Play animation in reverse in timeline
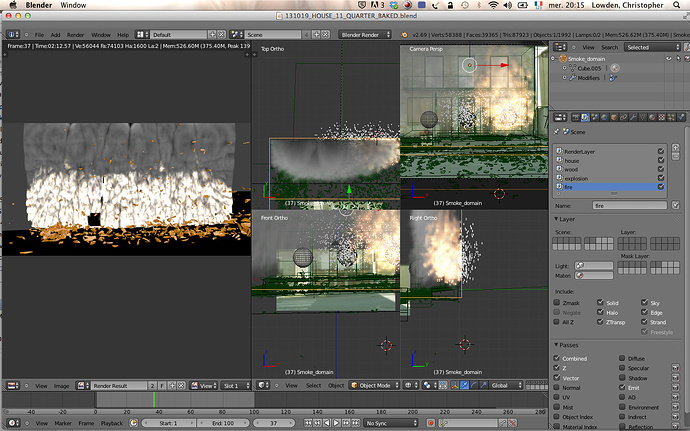The width and height of the screenshot is (690, 431). point(327,423)
